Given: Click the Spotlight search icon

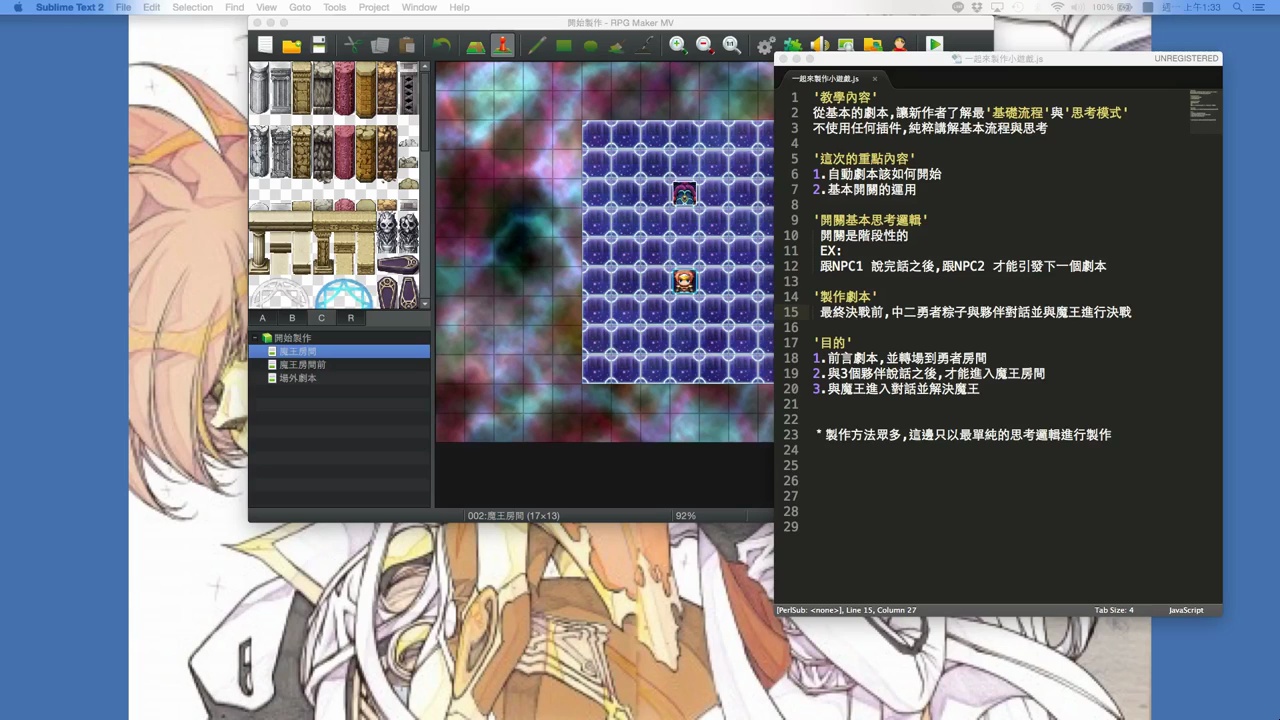Looking at the screenshot, I should click(x=1239, y=7).
